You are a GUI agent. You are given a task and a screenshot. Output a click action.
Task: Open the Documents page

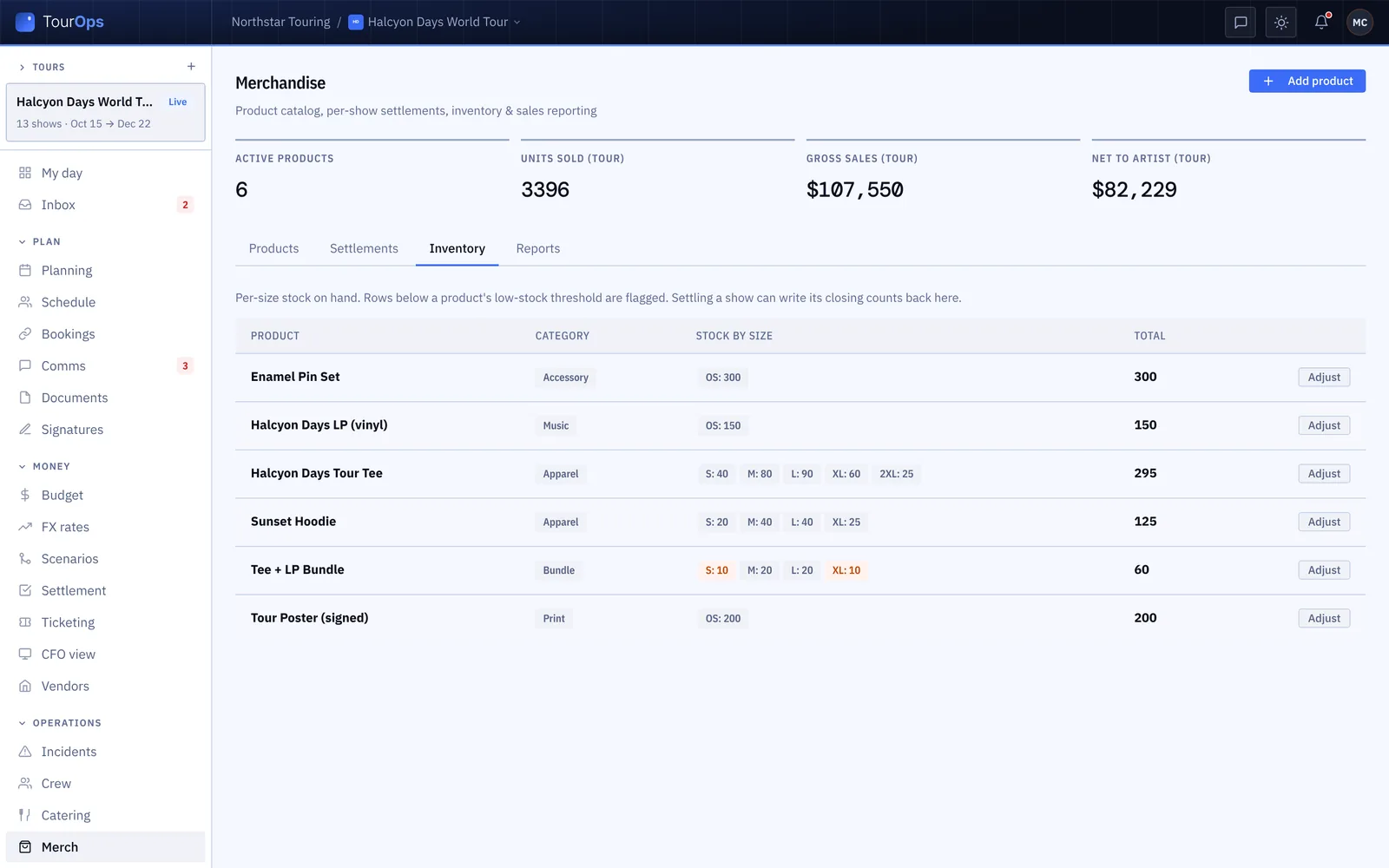coord(105,398)
